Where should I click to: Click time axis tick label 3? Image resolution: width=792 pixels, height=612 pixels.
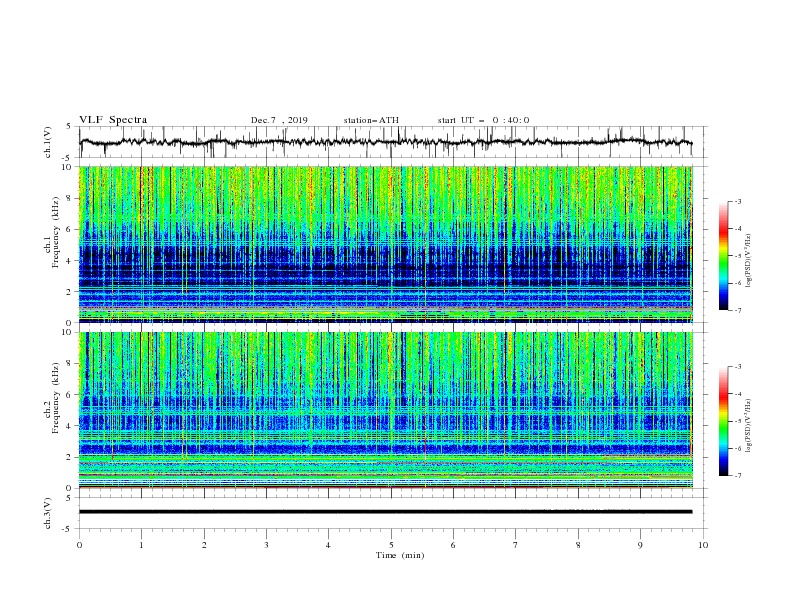tap(266, 545)
